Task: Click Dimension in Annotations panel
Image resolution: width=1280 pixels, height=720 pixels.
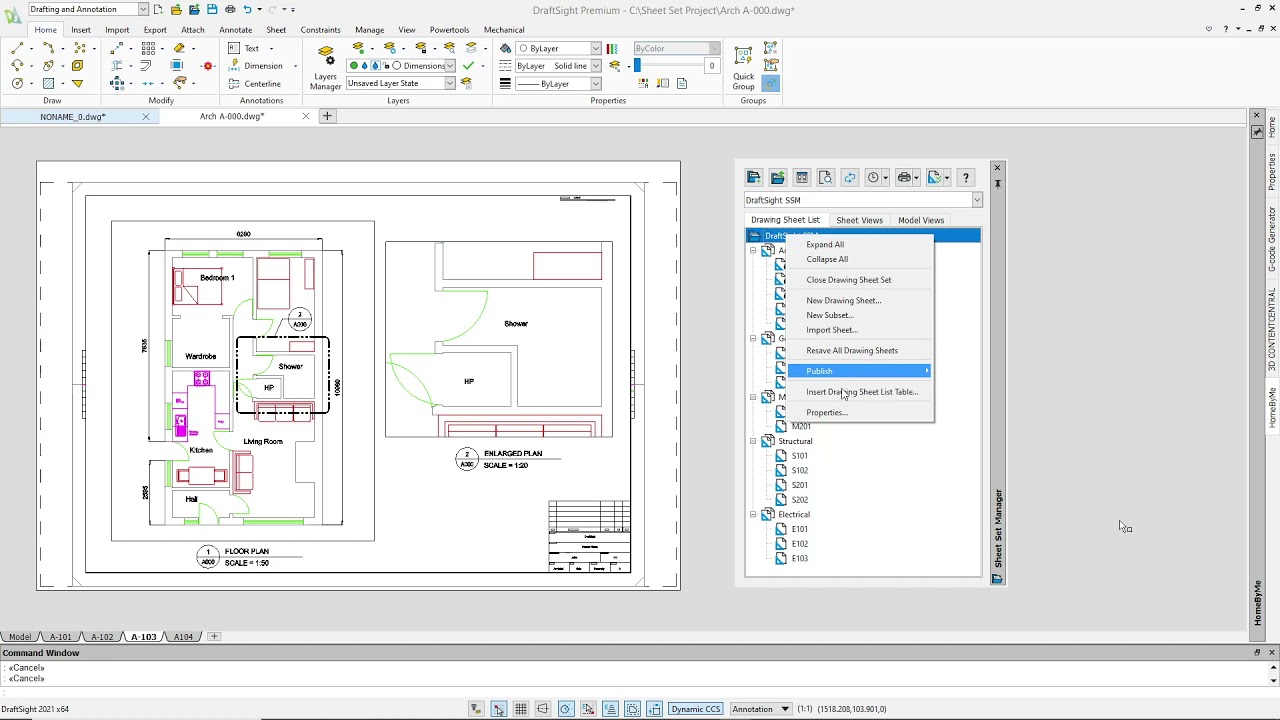Action: tap(263, 66)
